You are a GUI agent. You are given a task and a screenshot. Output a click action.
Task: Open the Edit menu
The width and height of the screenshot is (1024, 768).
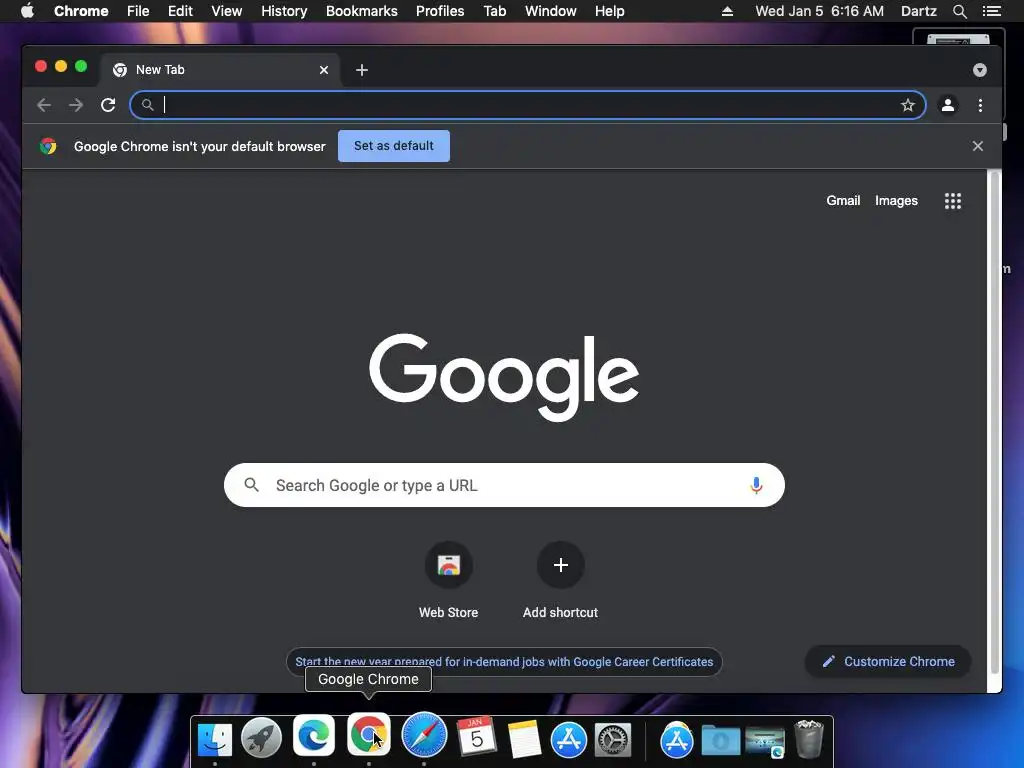180,11
